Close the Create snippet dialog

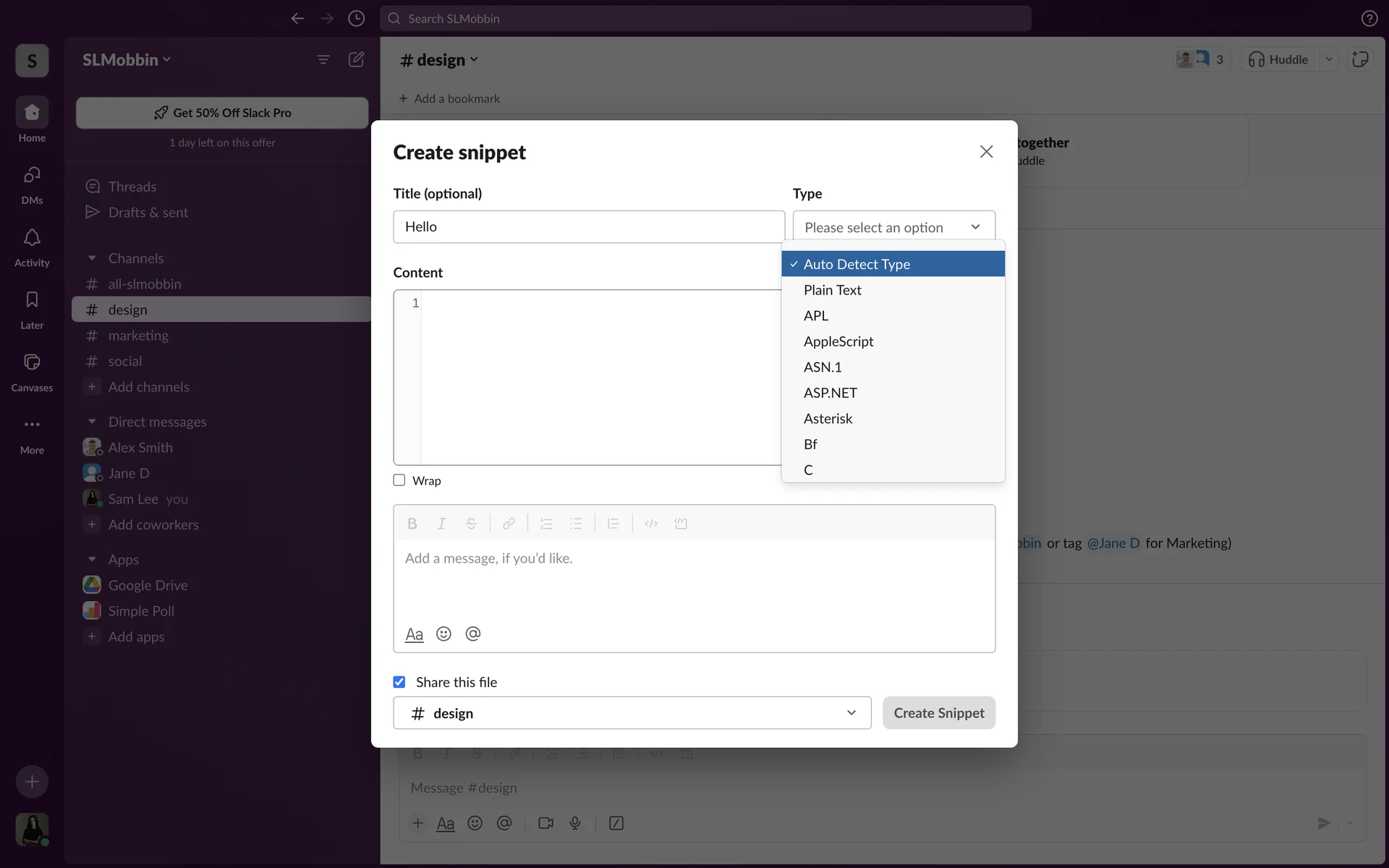(x=986, y=152)
